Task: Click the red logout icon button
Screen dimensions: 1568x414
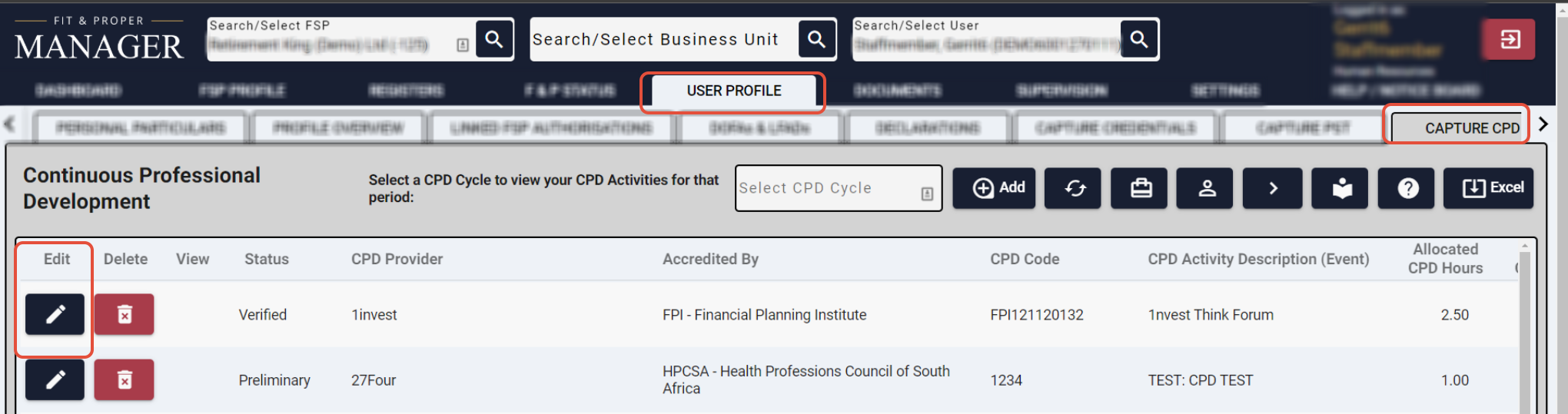Action: coord(1509,39)
